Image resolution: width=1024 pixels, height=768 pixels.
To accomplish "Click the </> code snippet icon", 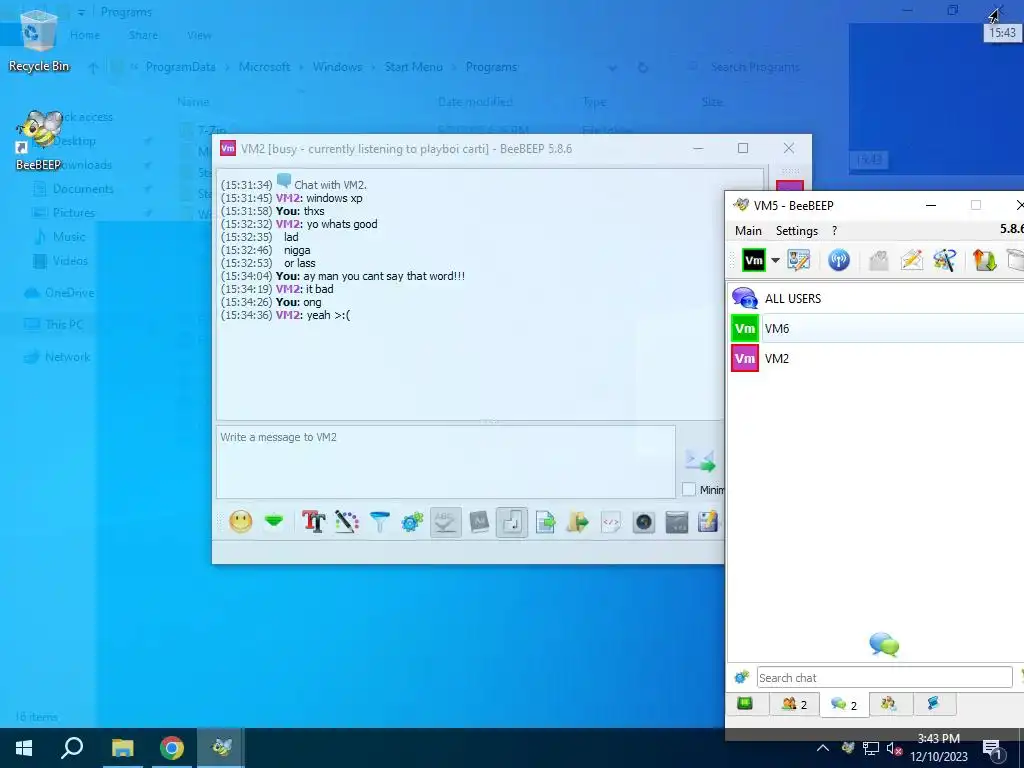I will pyautogui.click(x=611, y=522).
